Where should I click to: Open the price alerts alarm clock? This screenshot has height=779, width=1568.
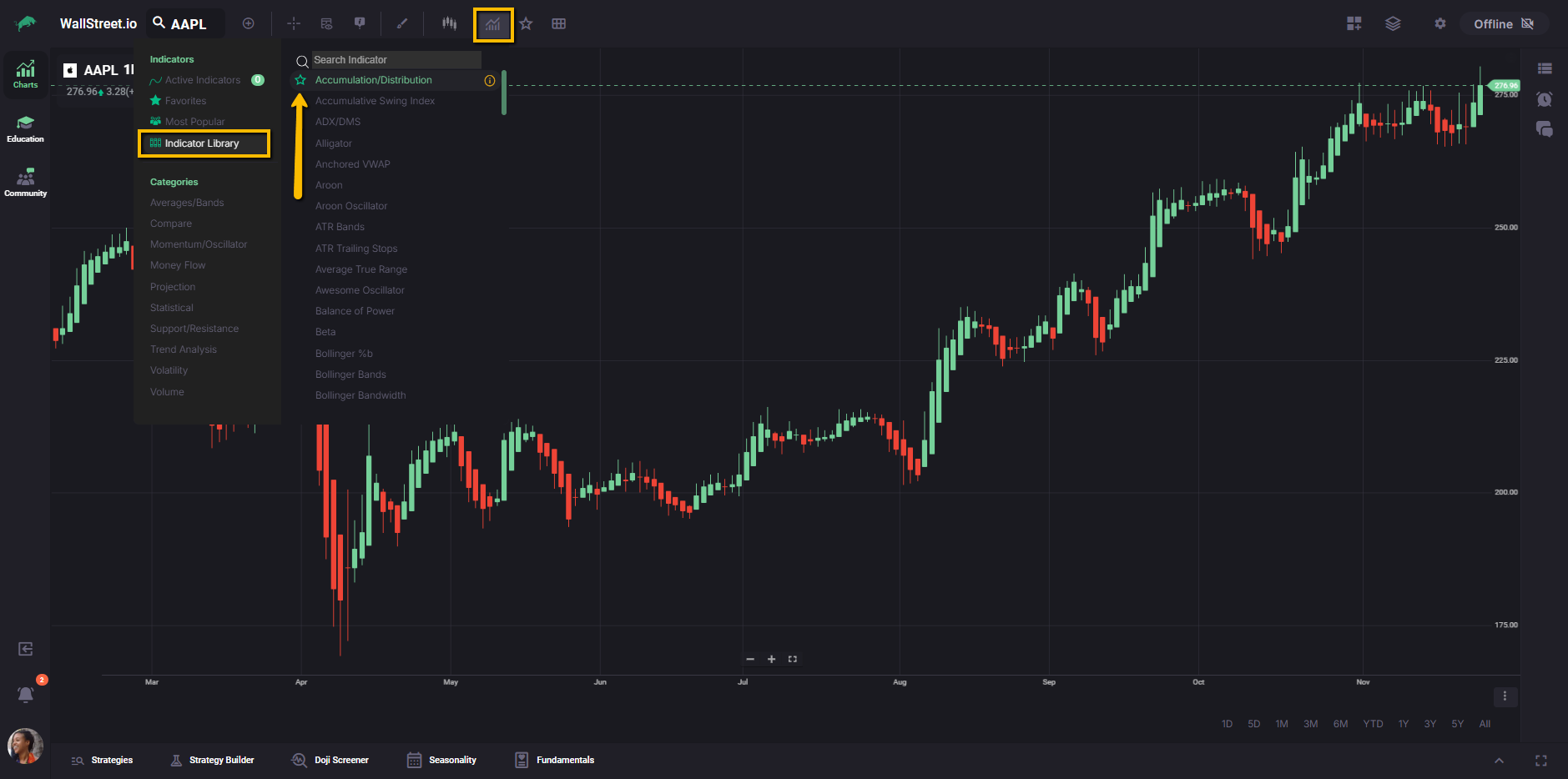click(x=1544, y=99)
